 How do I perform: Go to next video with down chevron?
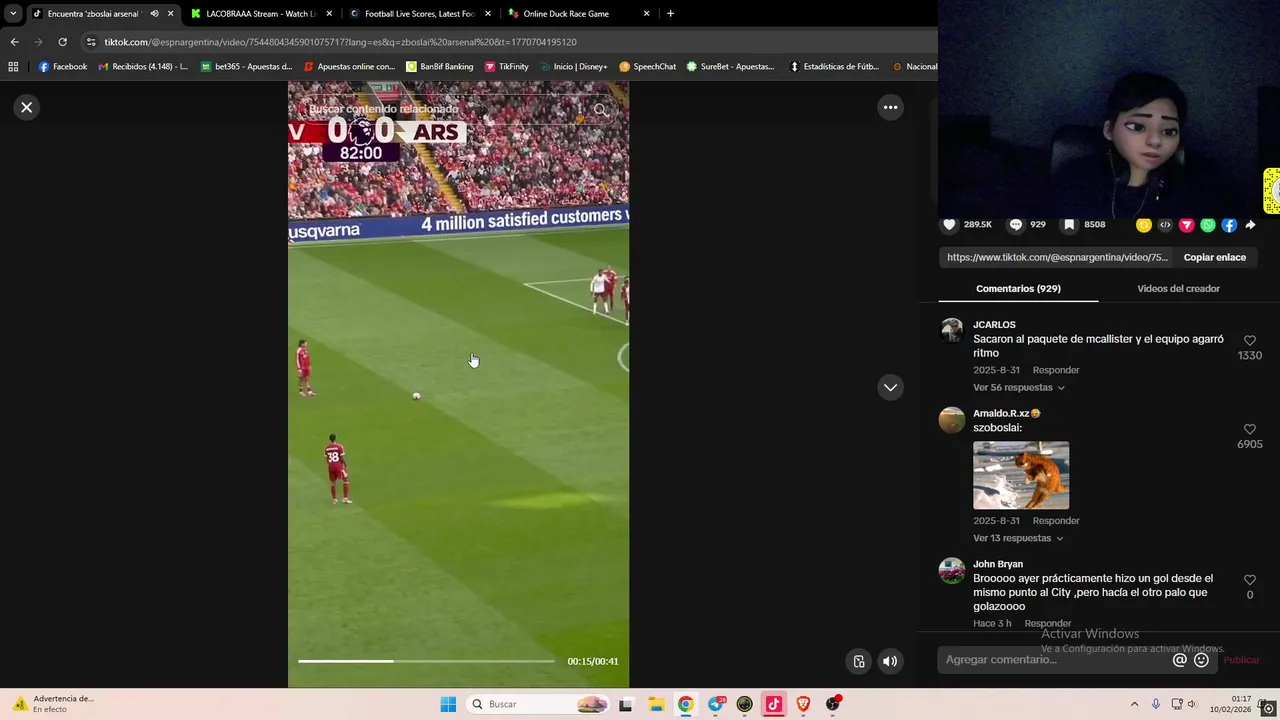pyautogui.click(x=890, y=387)
